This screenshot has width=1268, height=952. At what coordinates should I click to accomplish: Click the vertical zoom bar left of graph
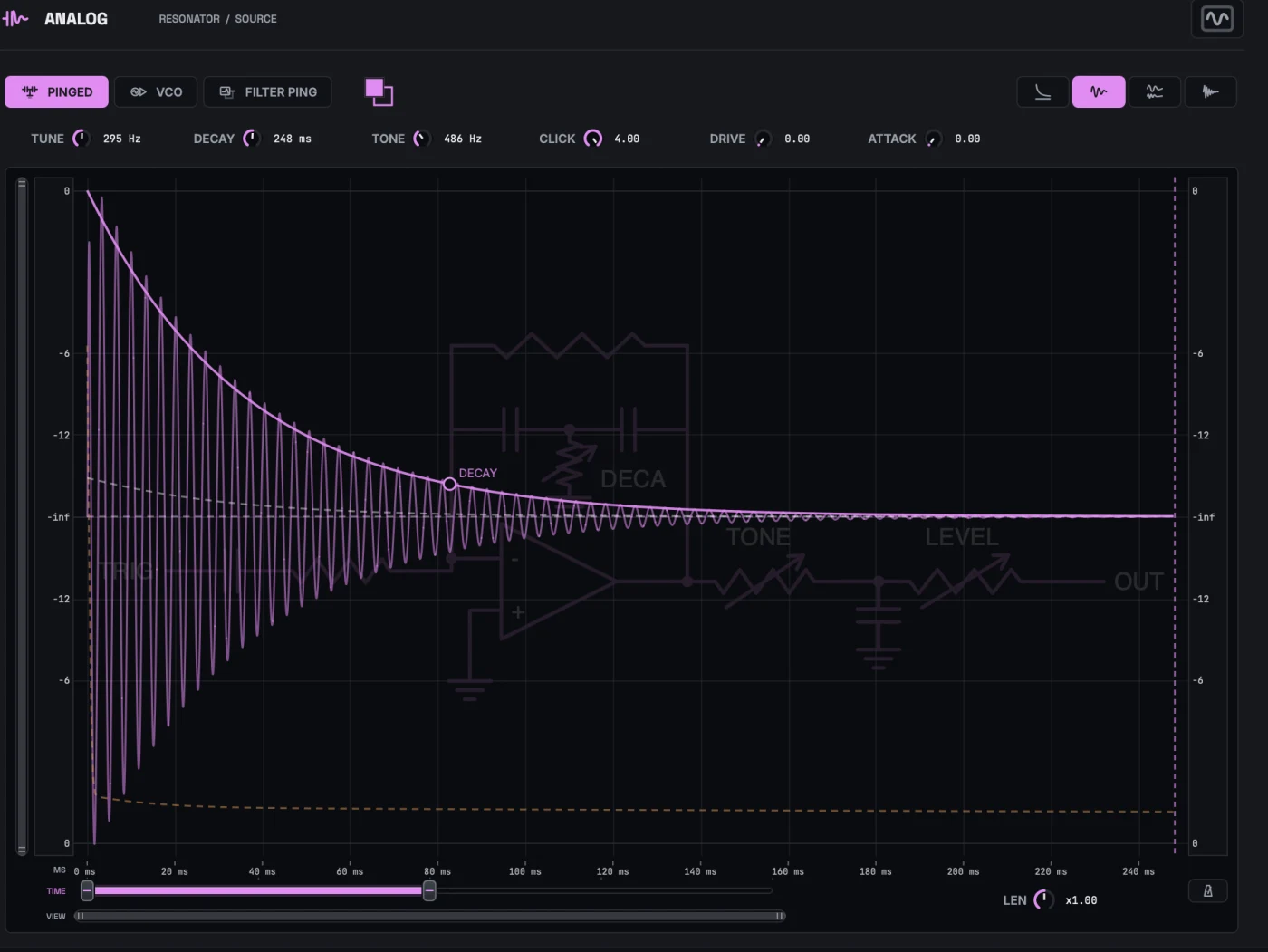point(22,516)
